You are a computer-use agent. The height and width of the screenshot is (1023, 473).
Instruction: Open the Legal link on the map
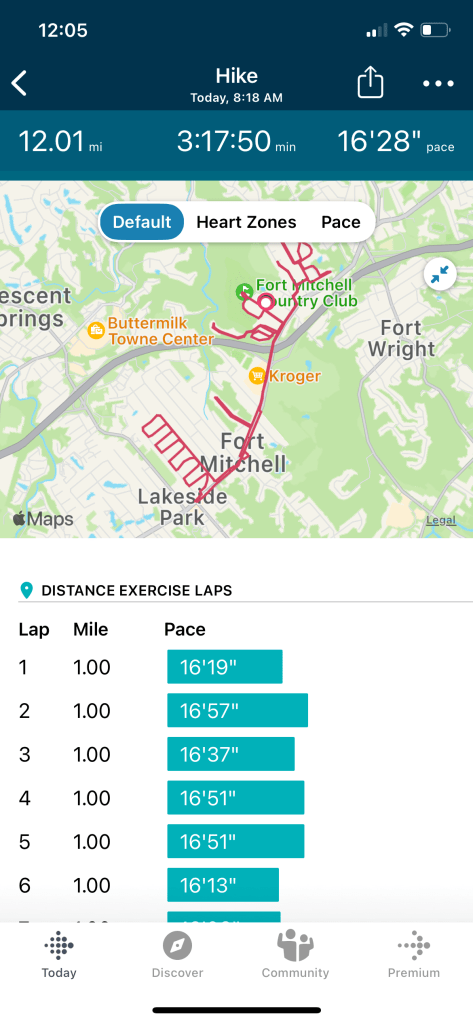click(x=441, y=521)
